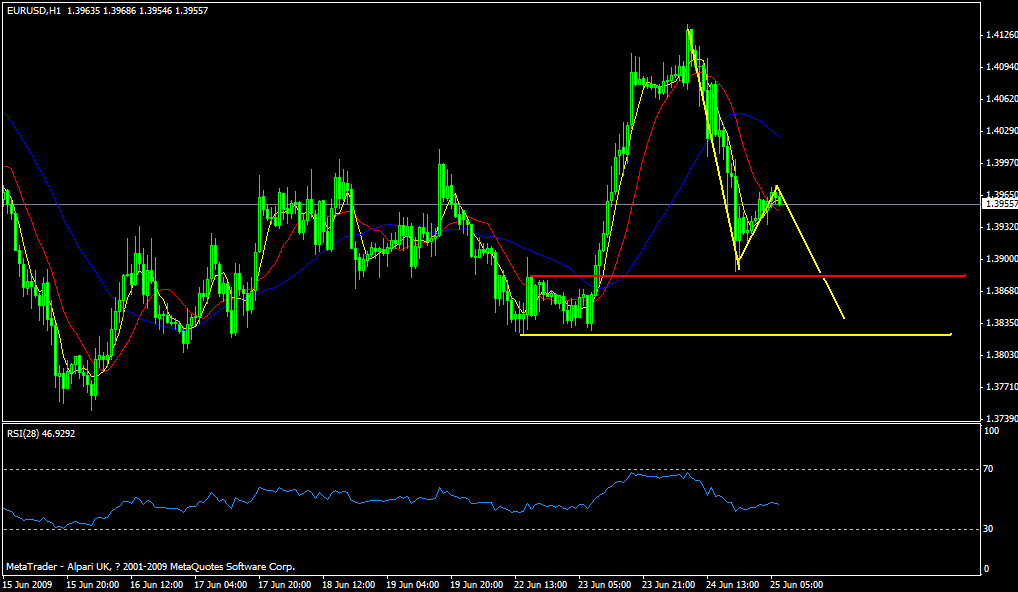Screen dimensions: 1018x592
Task: Click the MetaTrader - Alpari UK copyright text
Action: point(151,567)
